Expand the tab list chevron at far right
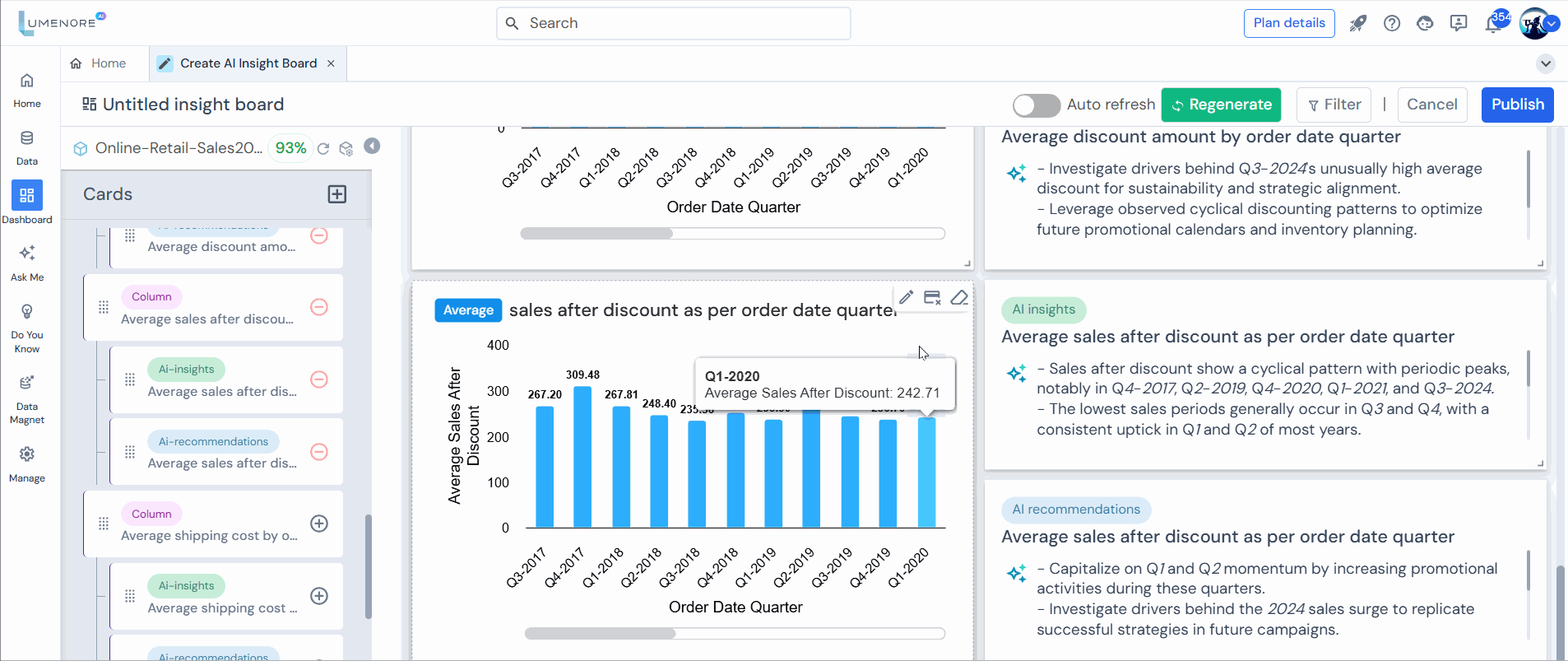Image resolution: width=1568 pixels, height=661 pixels. pyautogui.click(x=1545, y=63)
